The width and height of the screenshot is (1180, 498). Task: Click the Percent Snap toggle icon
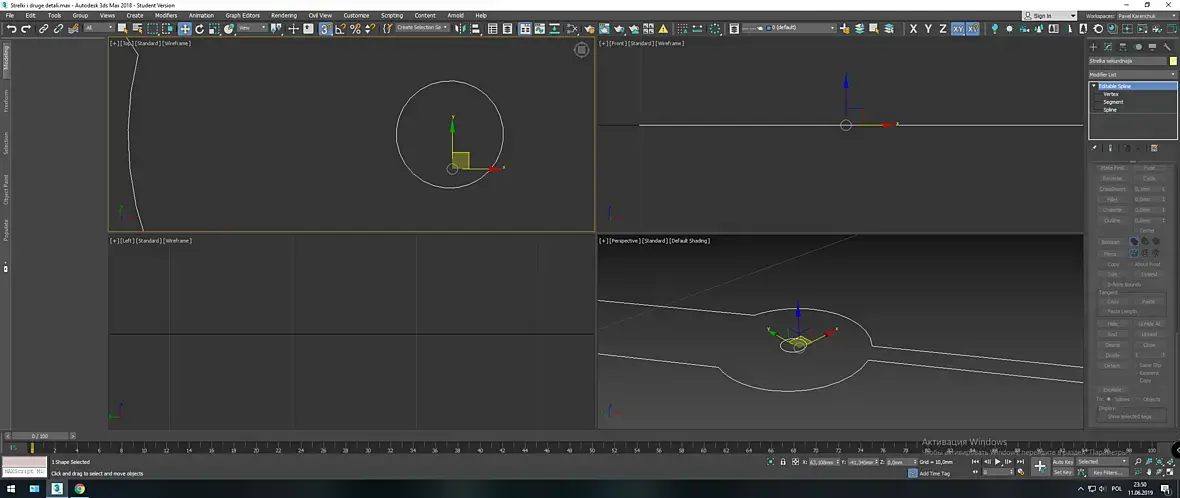point(355,29)
